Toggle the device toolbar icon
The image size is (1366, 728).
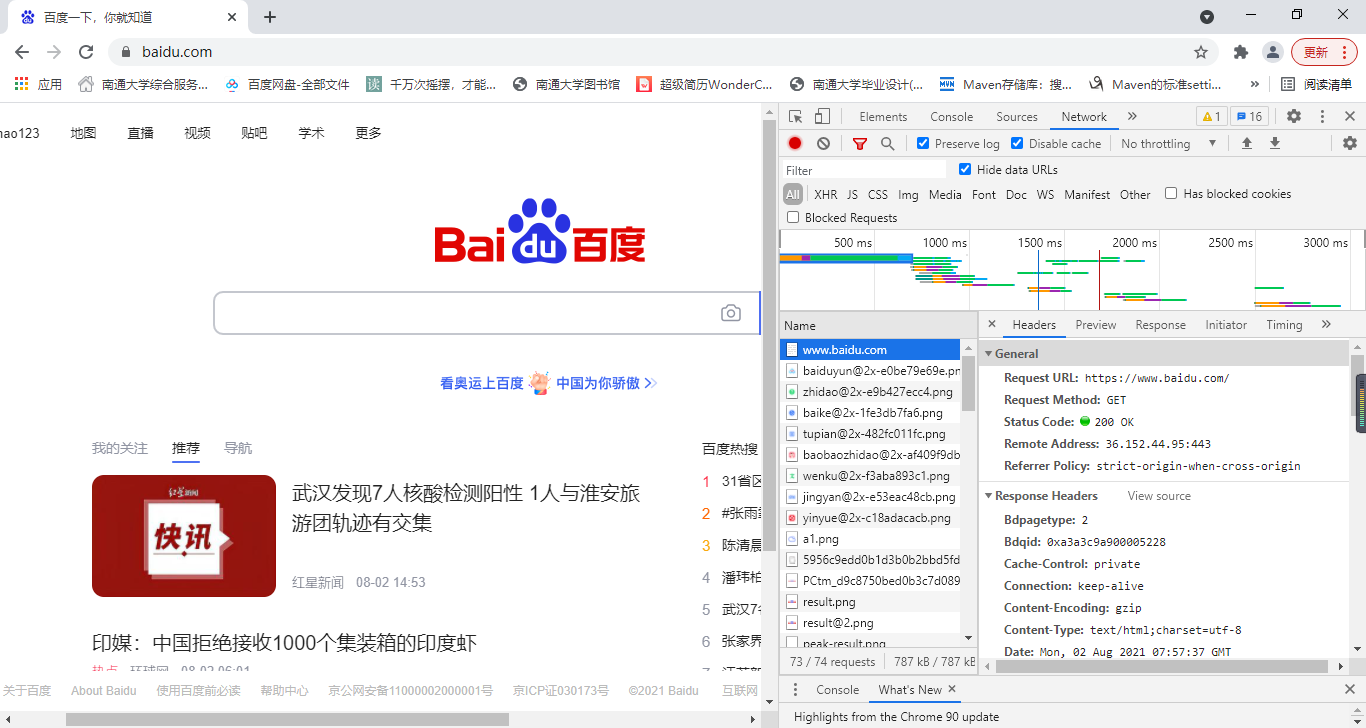822,117
